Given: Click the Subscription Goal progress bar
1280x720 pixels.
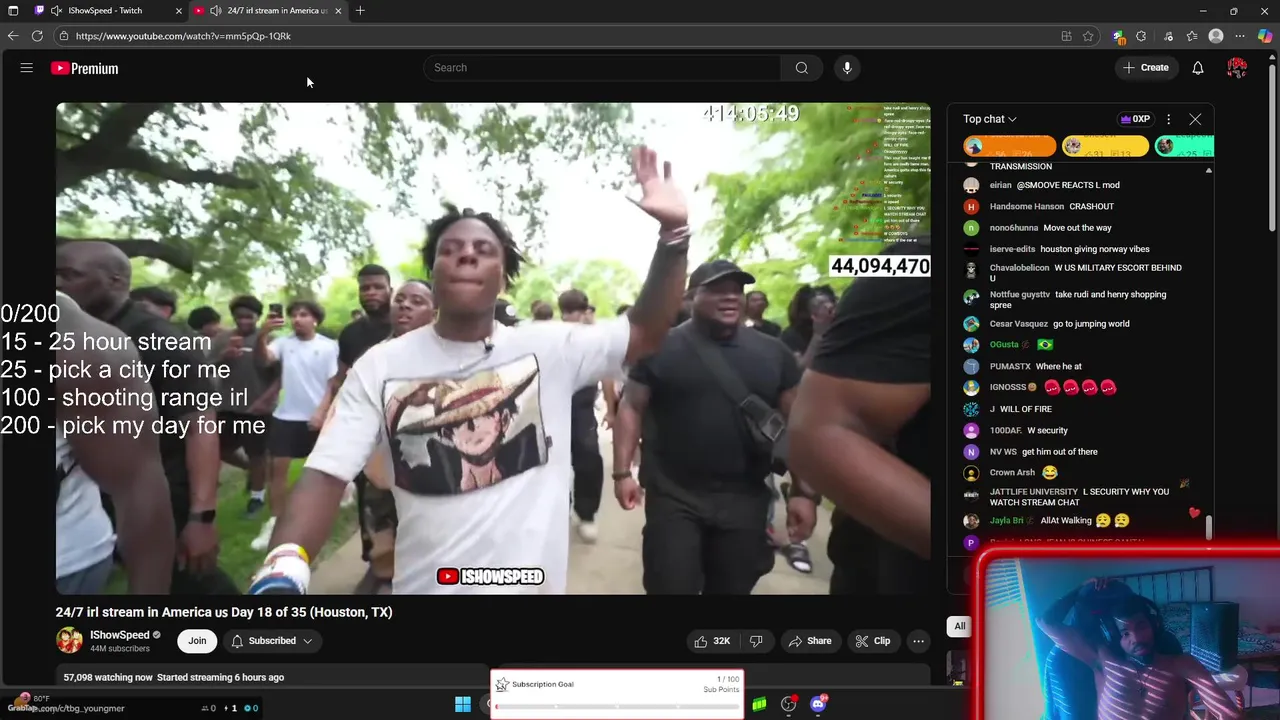Looking at the screenshot, I should (x=617, y=707).
